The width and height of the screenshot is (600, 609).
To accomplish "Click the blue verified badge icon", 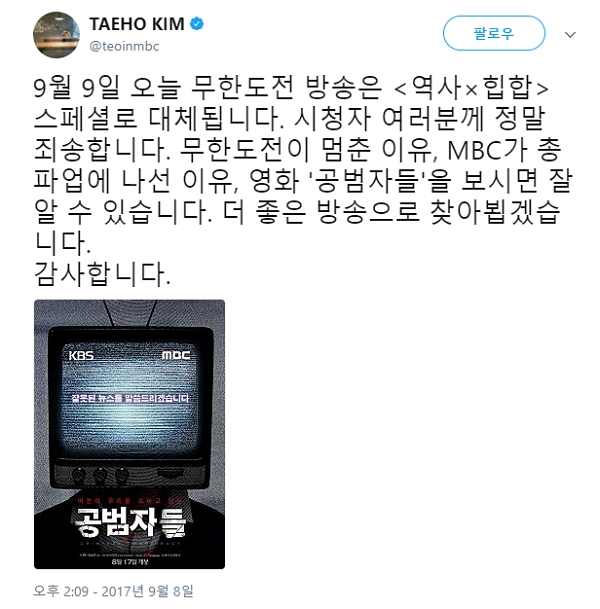I will coord(197,24).
